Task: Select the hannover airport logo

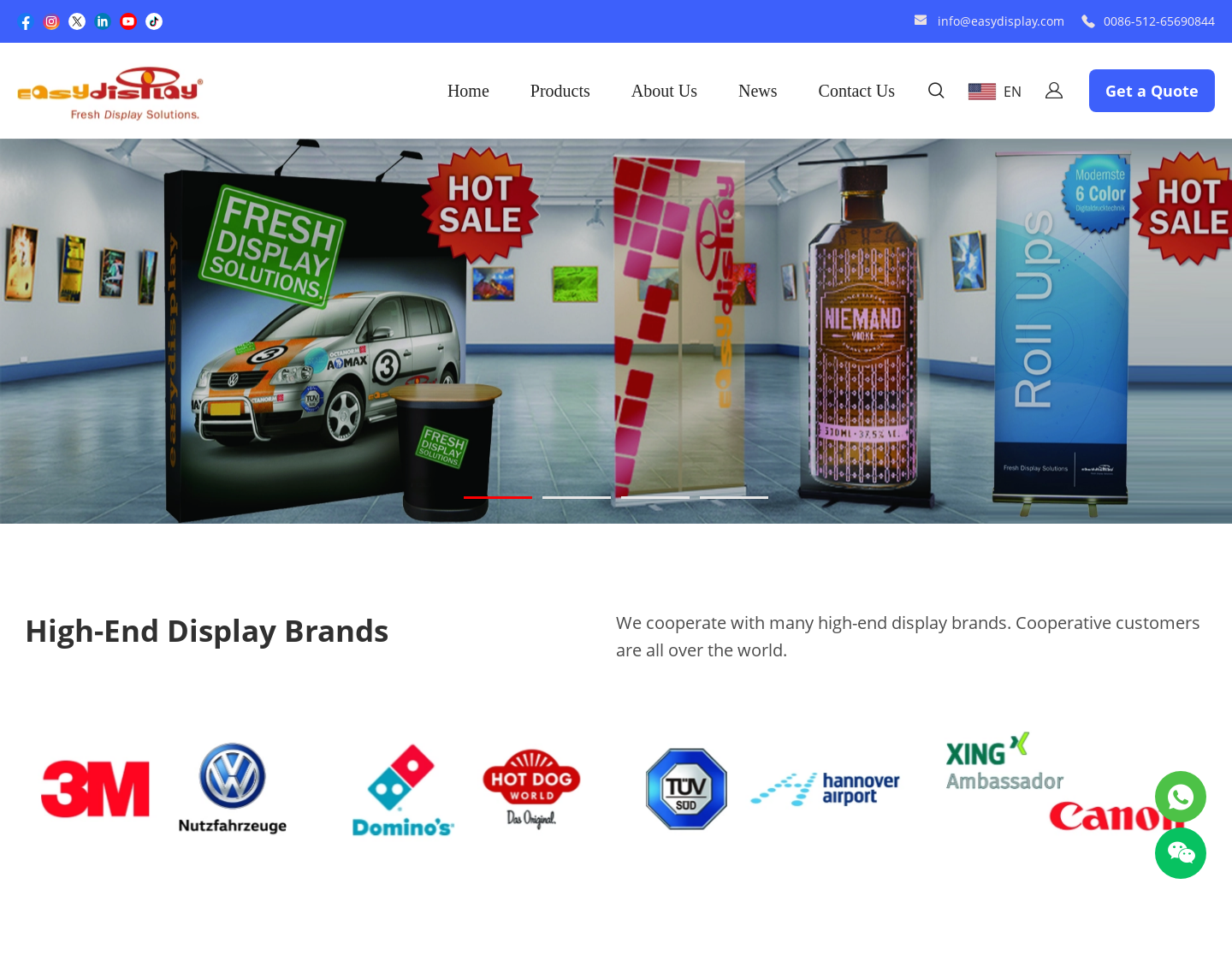Action: click(826, 789)
